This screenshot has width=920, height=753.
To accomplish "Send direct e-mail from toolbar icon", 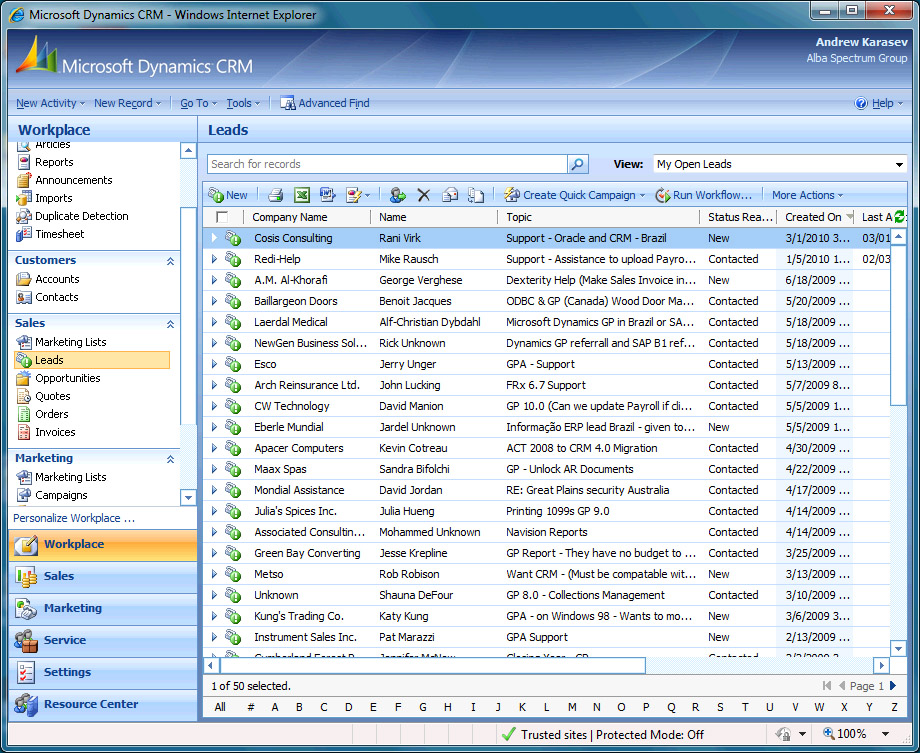I will tap(450, 195).
